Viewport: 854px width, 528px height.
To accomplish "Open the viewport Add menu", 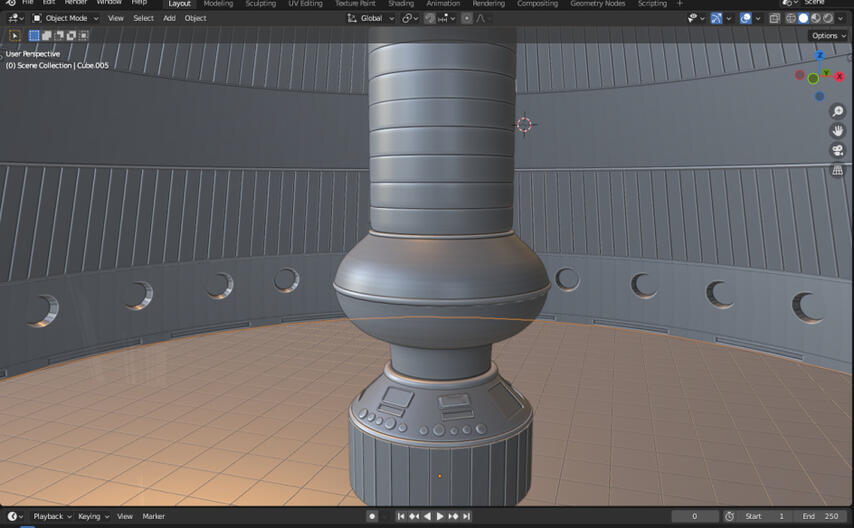I will tap(169, 19).
